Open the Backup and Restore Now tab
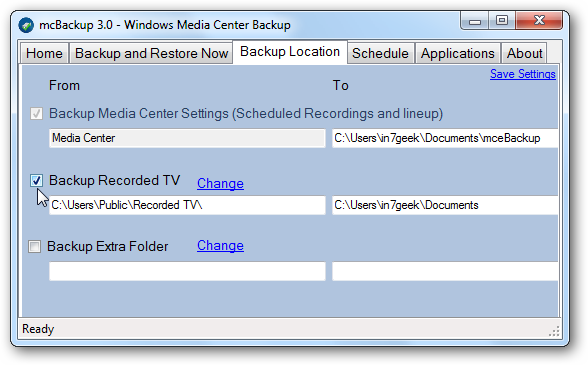Image resolution: width=588 pixels, height=365 pixels. (151, 53)
